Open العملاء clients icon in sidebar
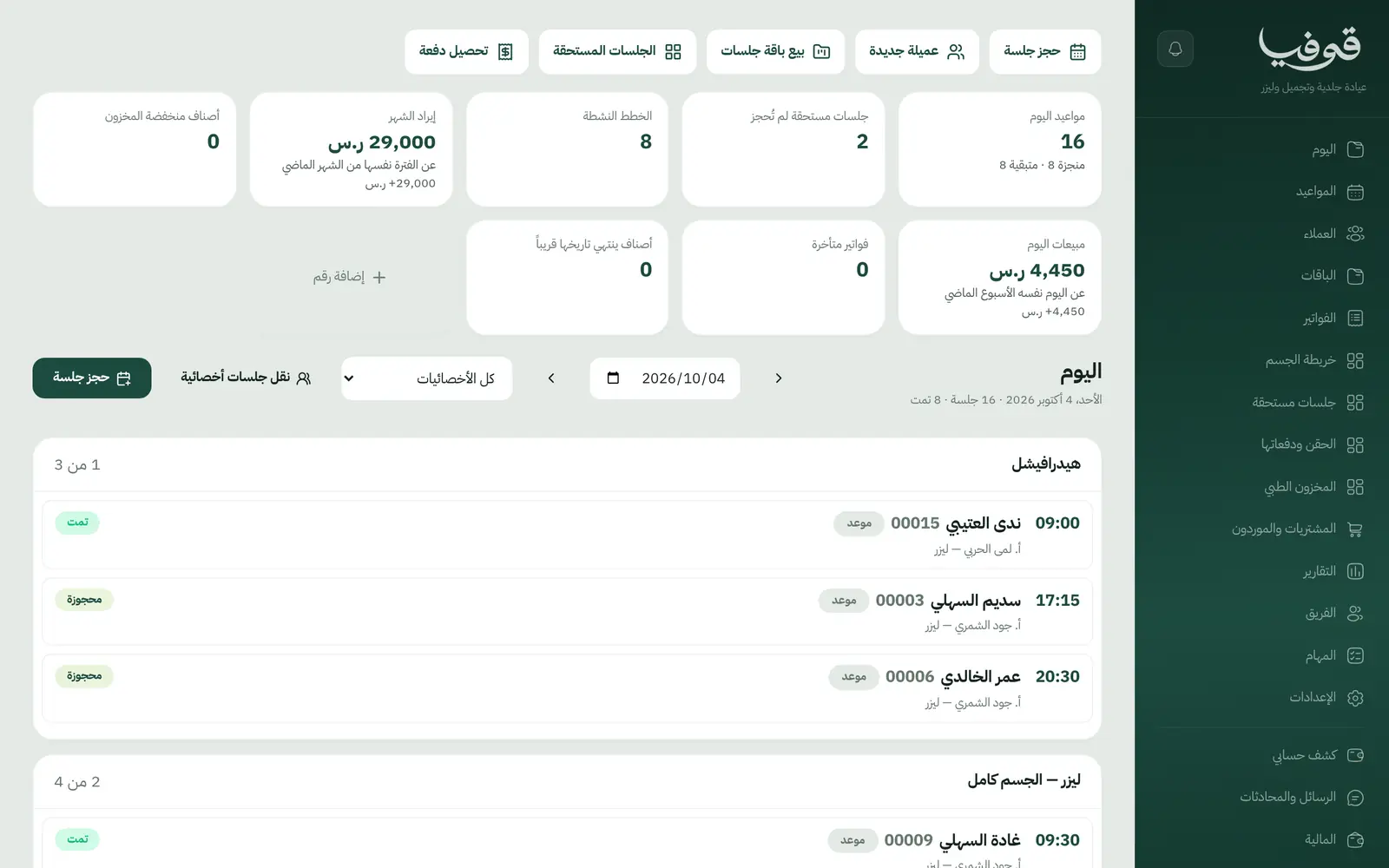Screen dimensions: 1389x868 [x=1355, y=233]
